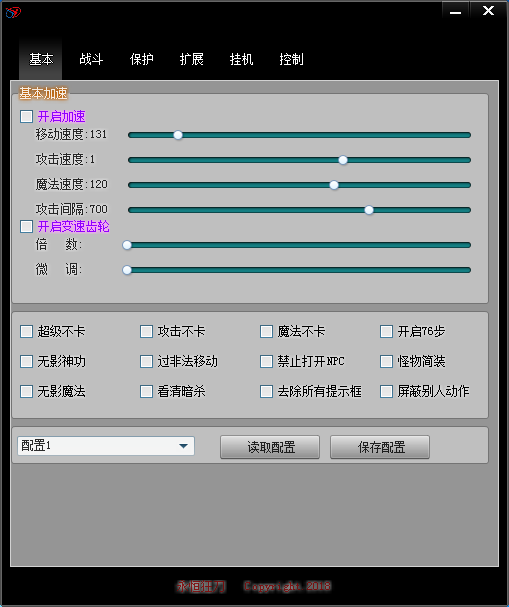The image size is (509, 607).
Task: Close the window
Action: click(x=488, y=11)
